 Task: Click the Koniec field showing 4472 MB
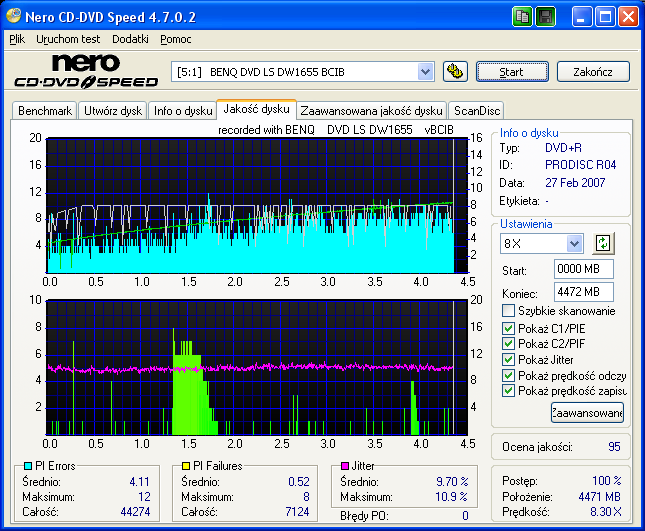[584, 292]
